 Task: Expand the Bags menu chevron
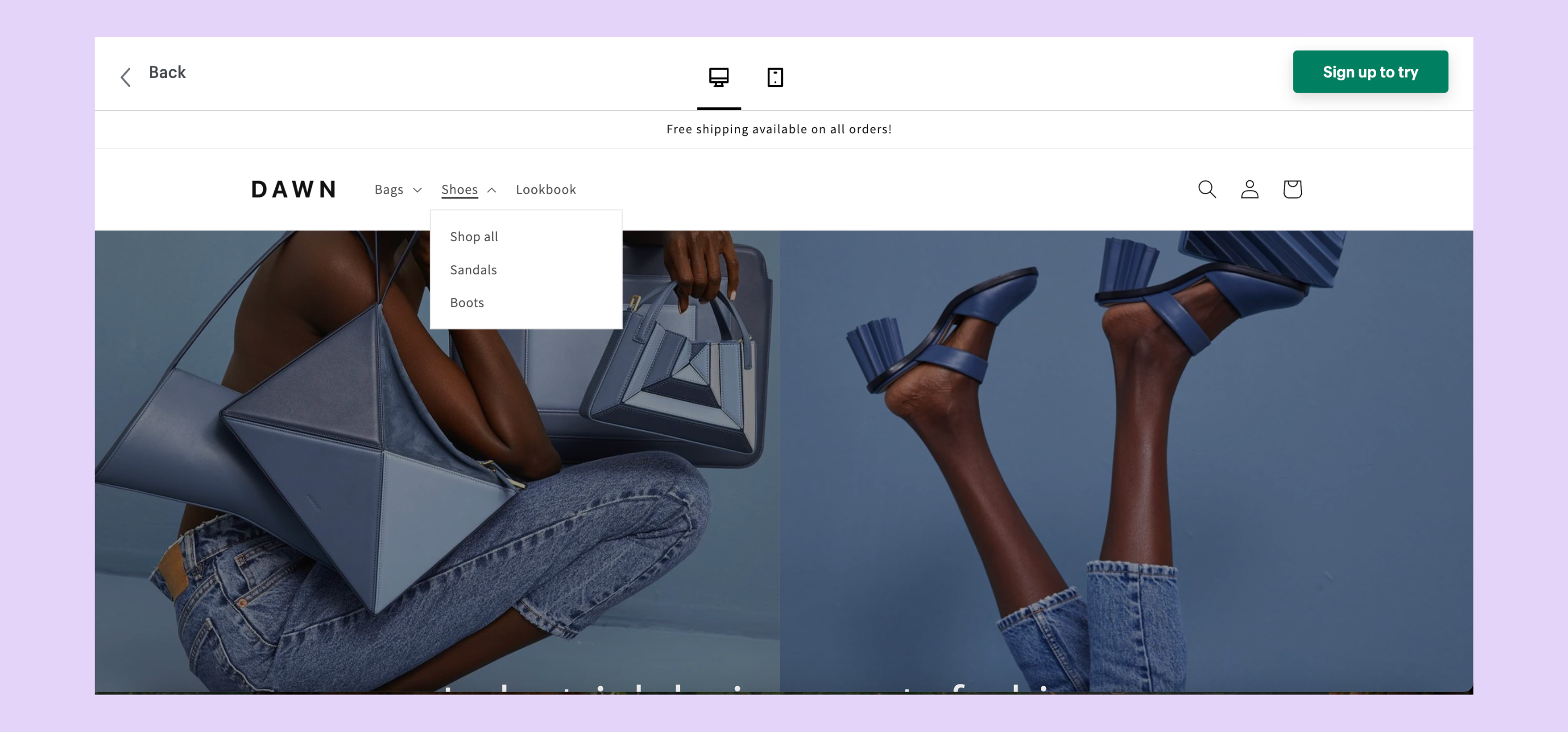[418, 190]
